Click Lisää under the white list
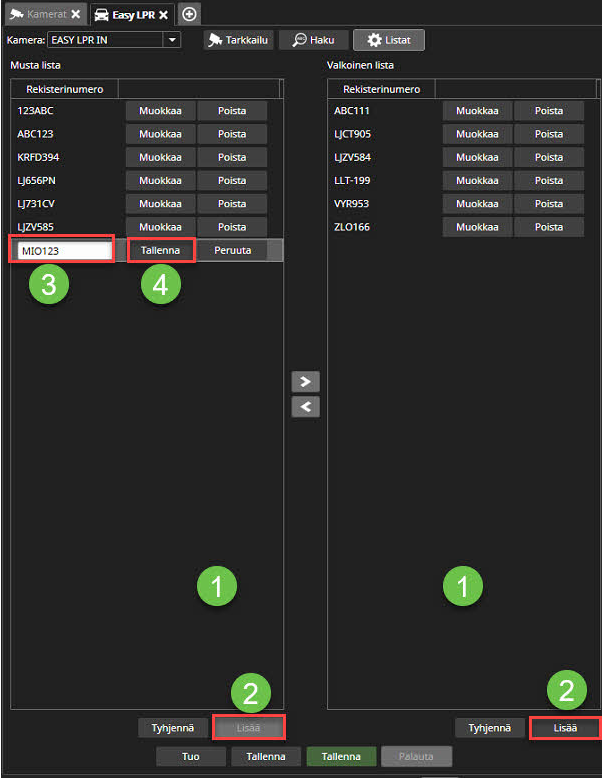 565,728
